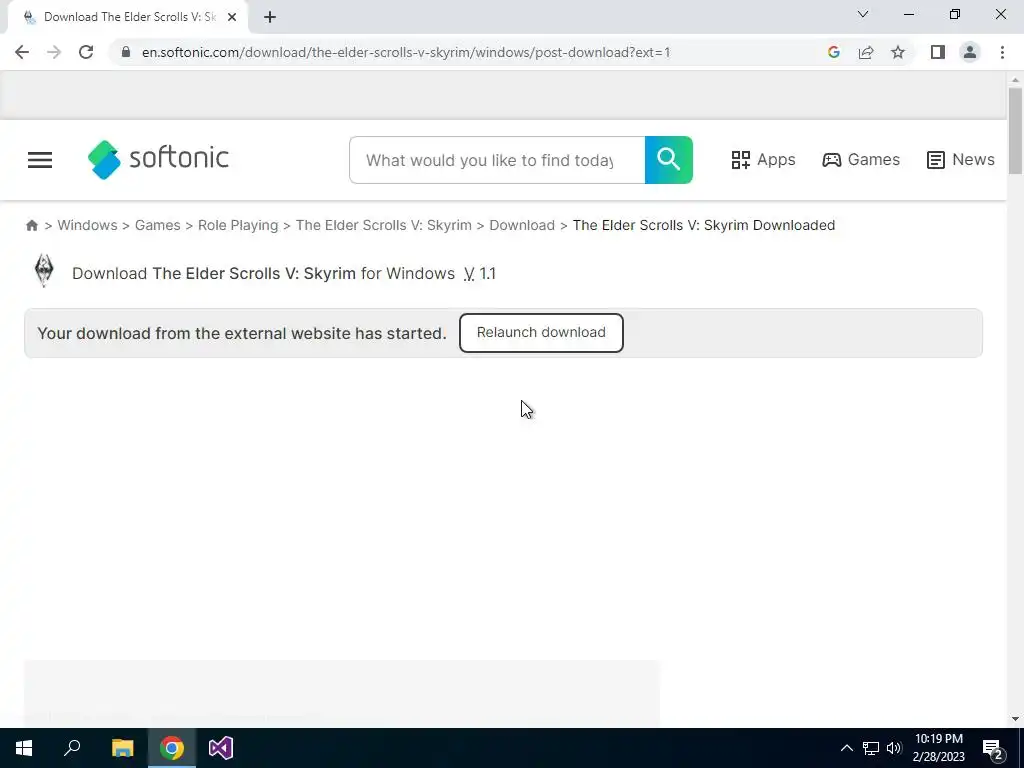Go forward in browser history

tap(54, 52)
